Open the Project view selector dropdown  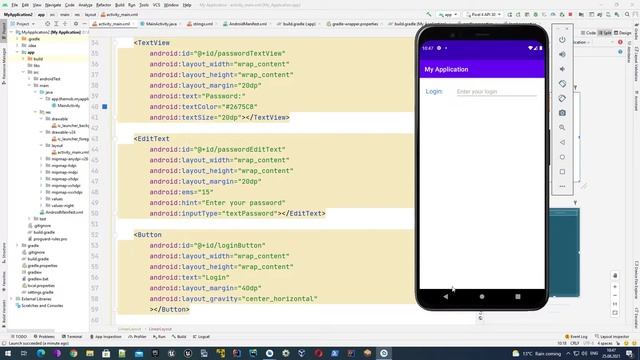coord(22,24)
